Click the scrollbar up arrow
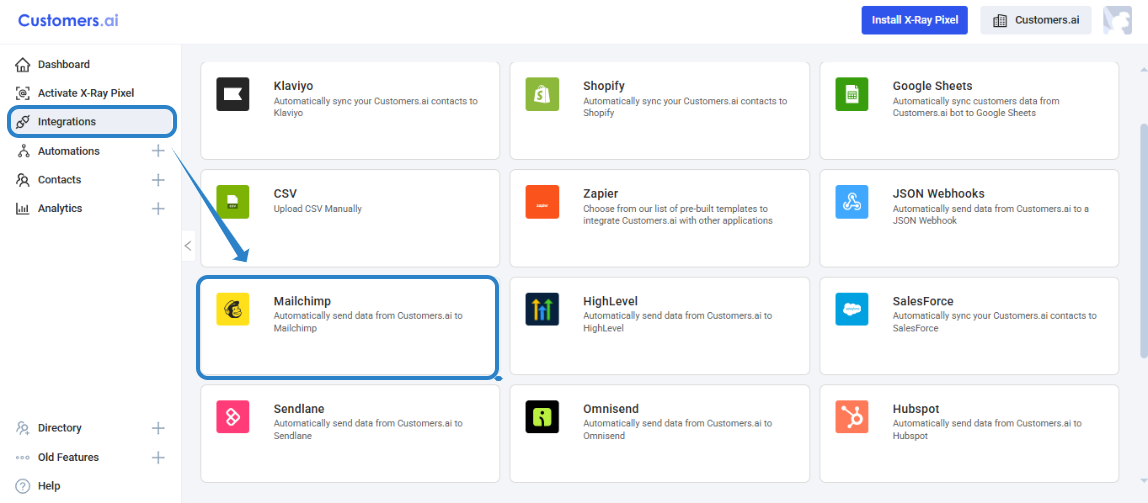 [1143, 70]
